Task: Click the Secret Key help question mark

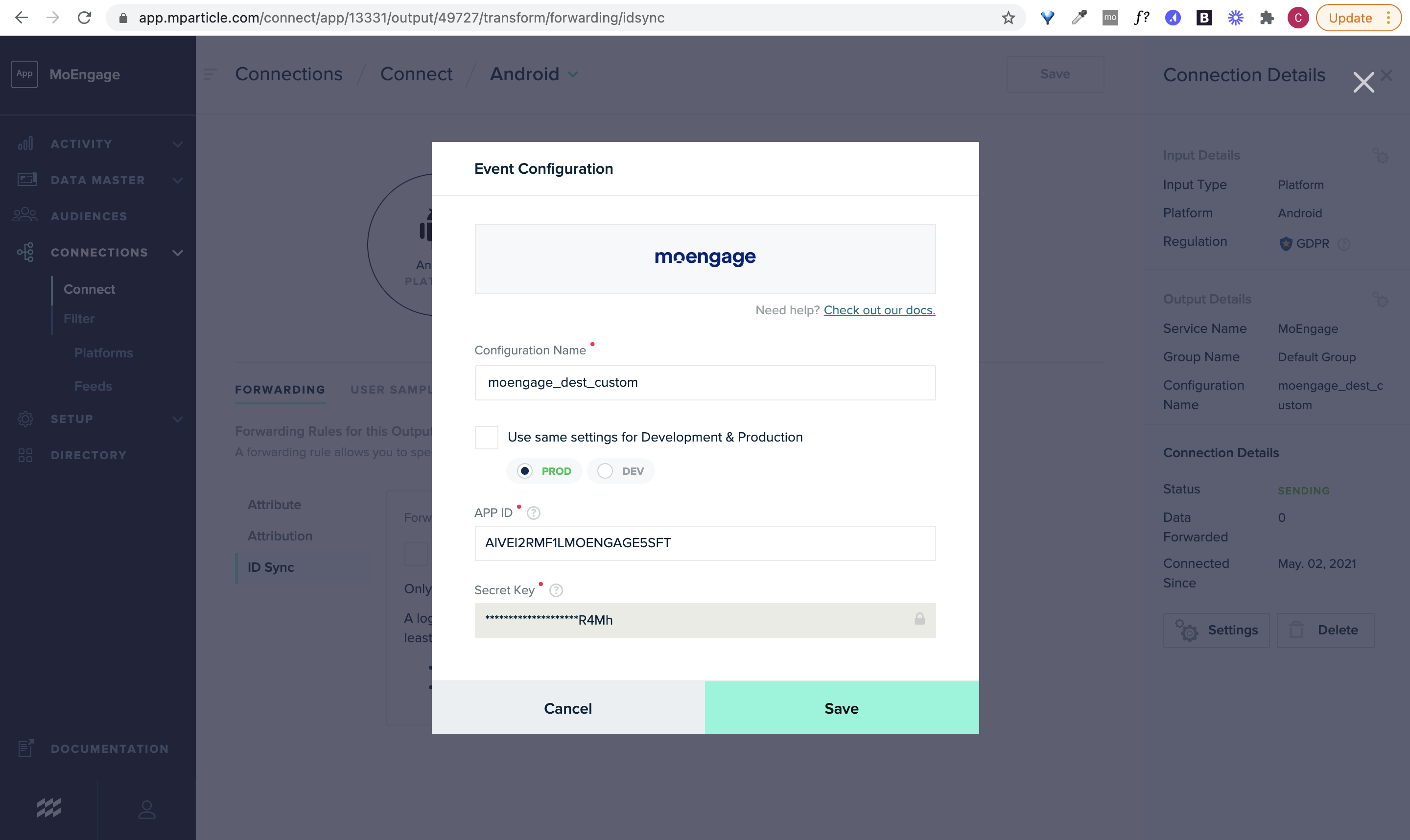Action: point(556,590)
